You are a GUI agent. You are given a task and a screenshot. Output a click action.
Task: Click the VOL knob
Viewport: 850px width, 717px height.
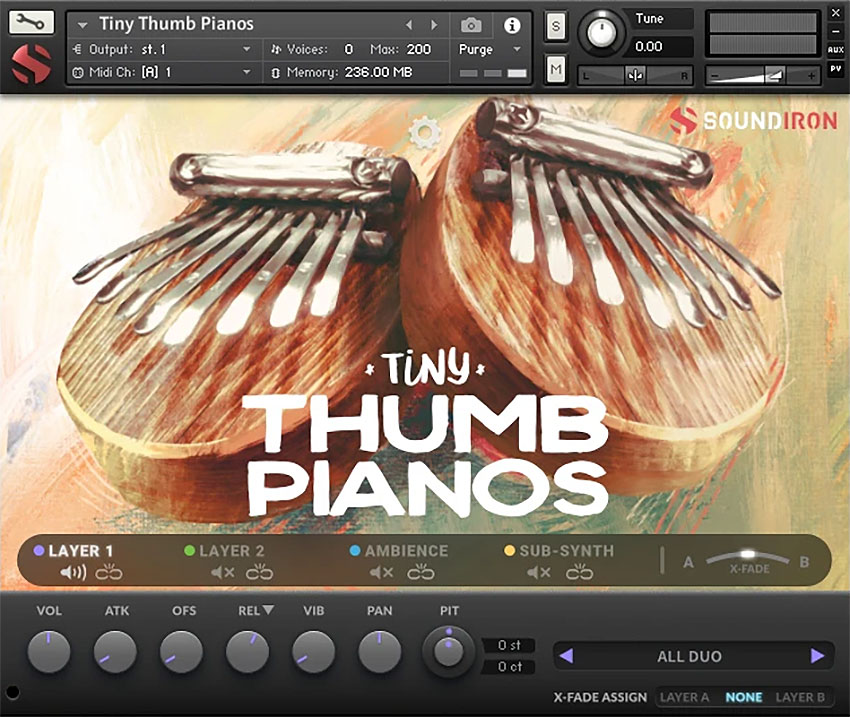click(x=49, y=651)
